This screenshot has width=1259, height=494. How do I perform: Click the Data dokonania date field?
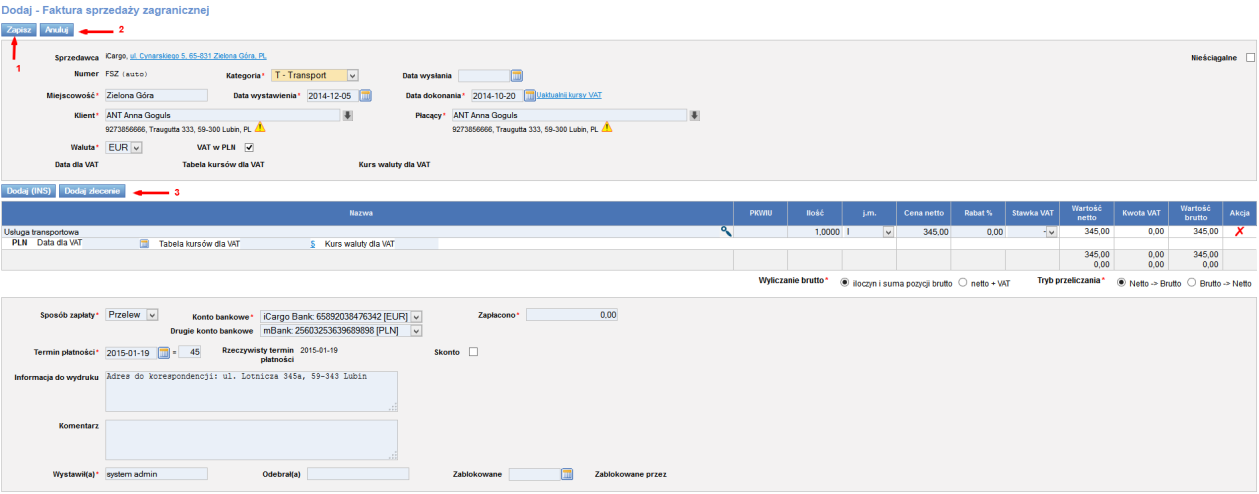pos(497,95)
